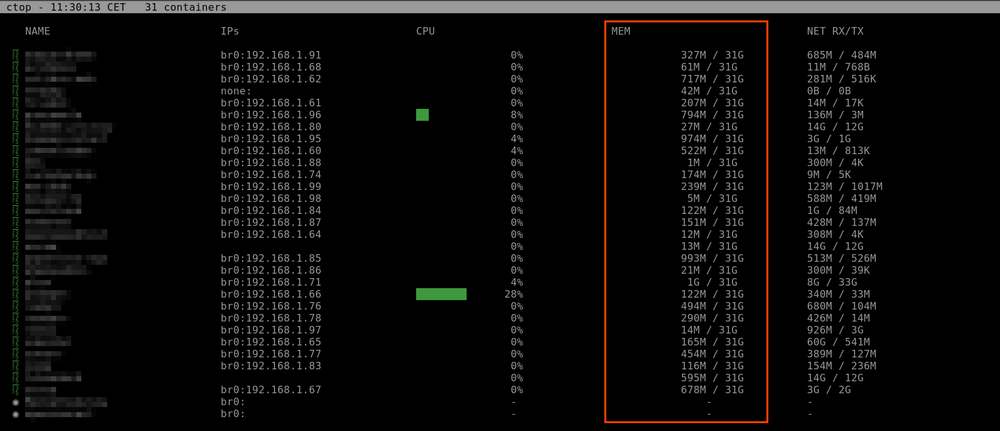
Task: Click the status icon for the 192.168.1.67 container
Action: pos(15,390)
